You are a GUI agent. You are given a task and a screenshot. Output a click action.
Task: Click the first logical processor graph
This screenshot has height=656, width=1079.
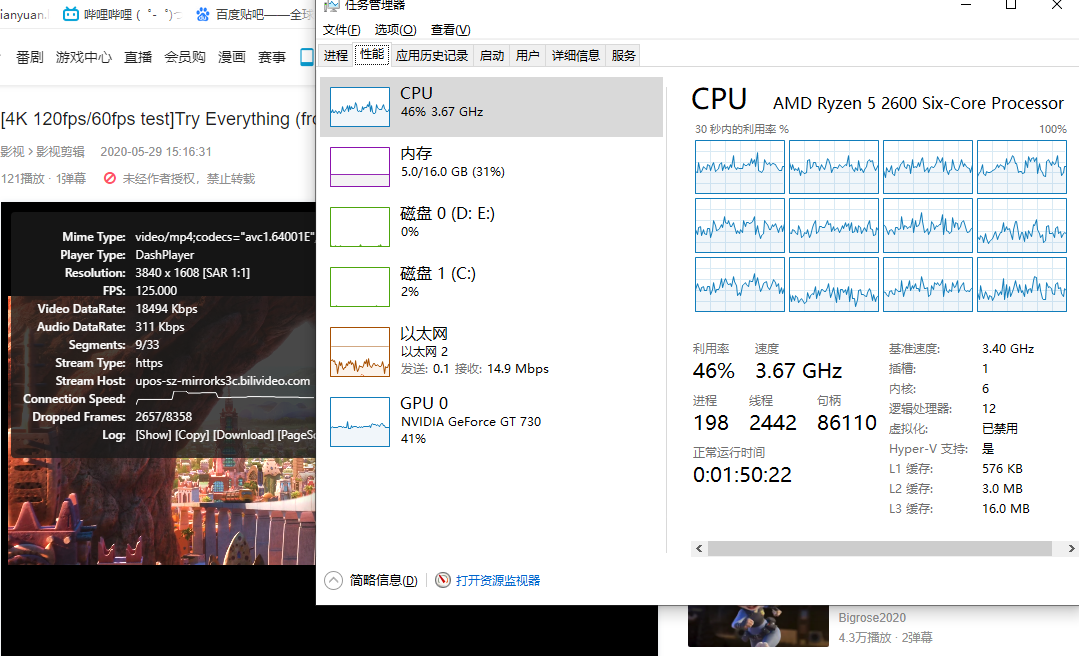pyautogui.click(x=740, y=167)
